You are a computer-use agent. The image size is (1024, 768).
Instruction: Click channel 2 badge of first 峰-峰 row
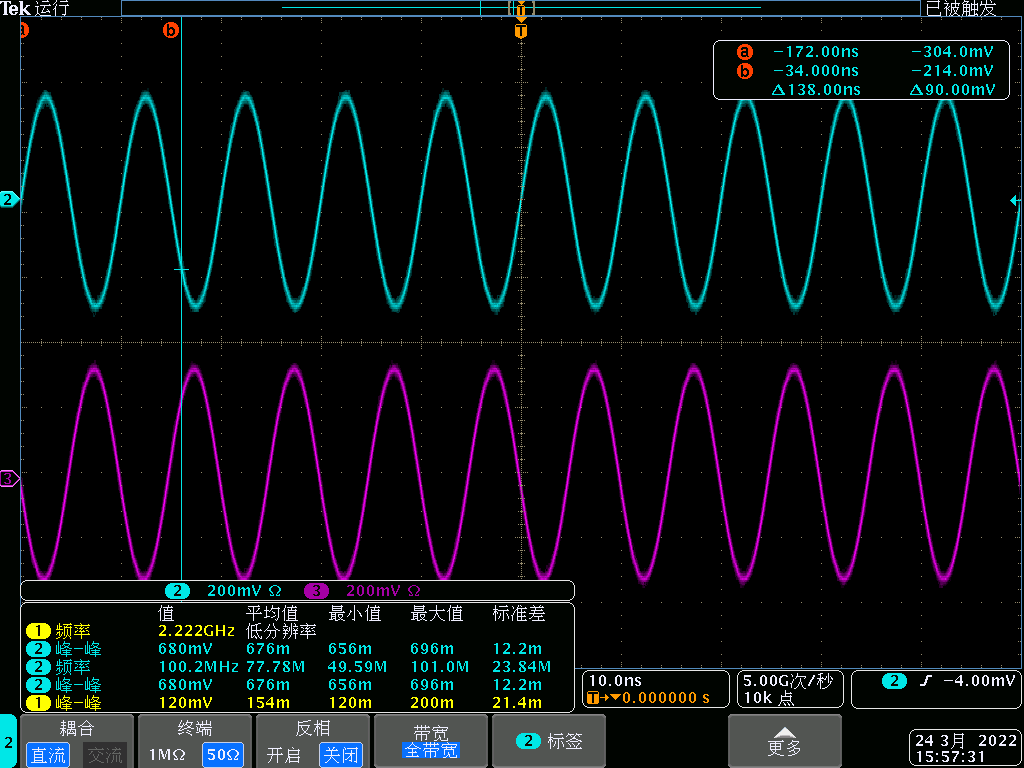pos(39,649)
